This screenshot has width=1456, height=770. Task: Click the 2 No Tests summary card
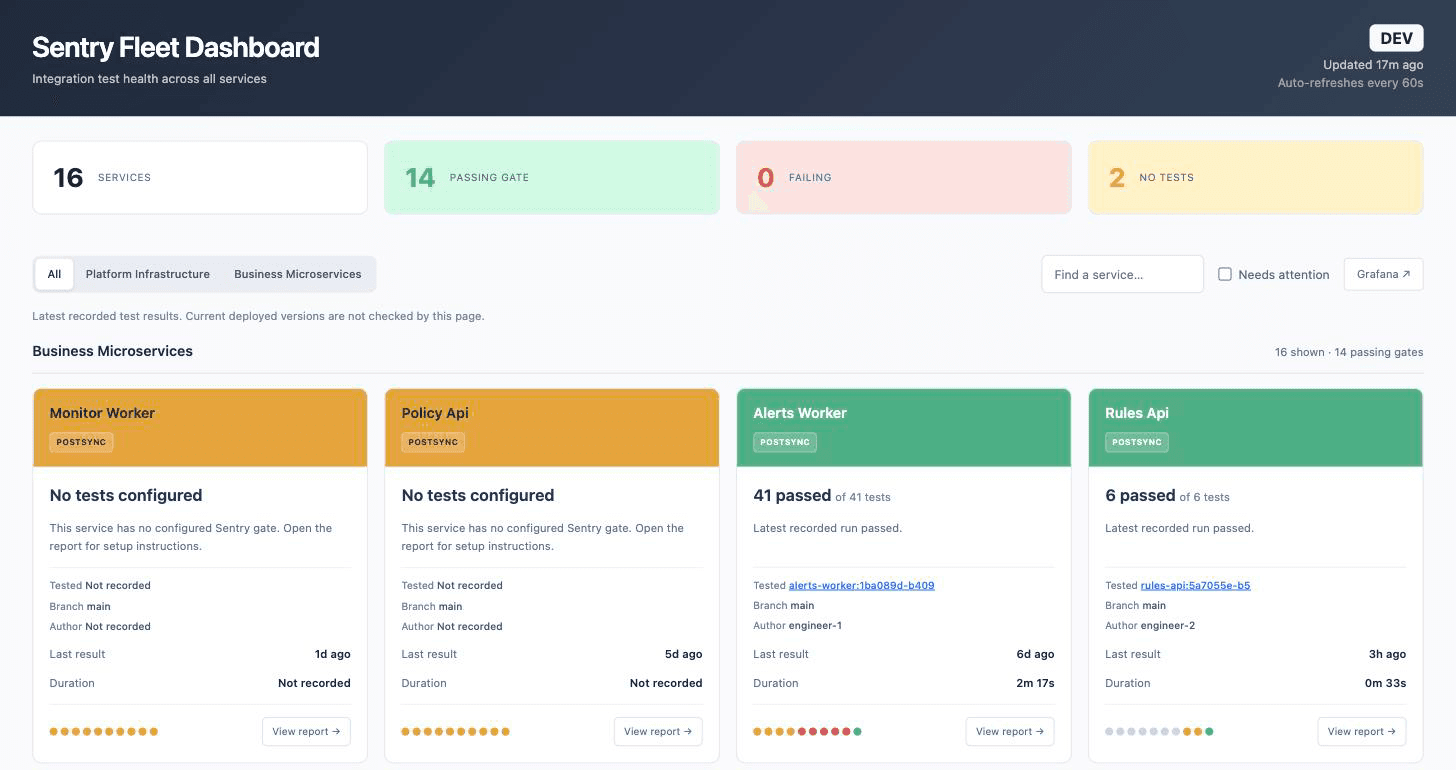pyautogui.click(x=1256, y=177)
